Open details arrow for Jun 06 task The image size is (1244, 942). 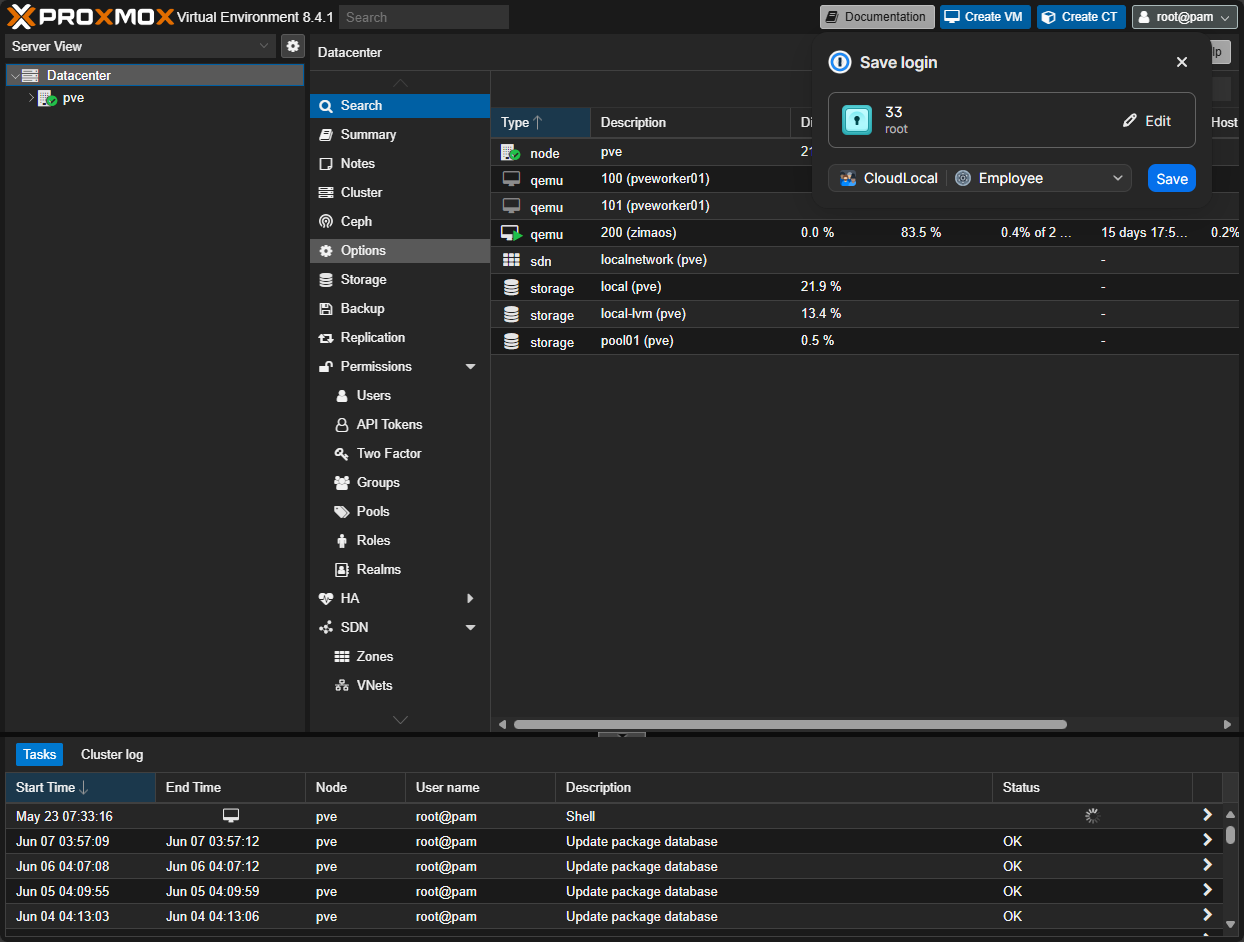[1207, 865]
